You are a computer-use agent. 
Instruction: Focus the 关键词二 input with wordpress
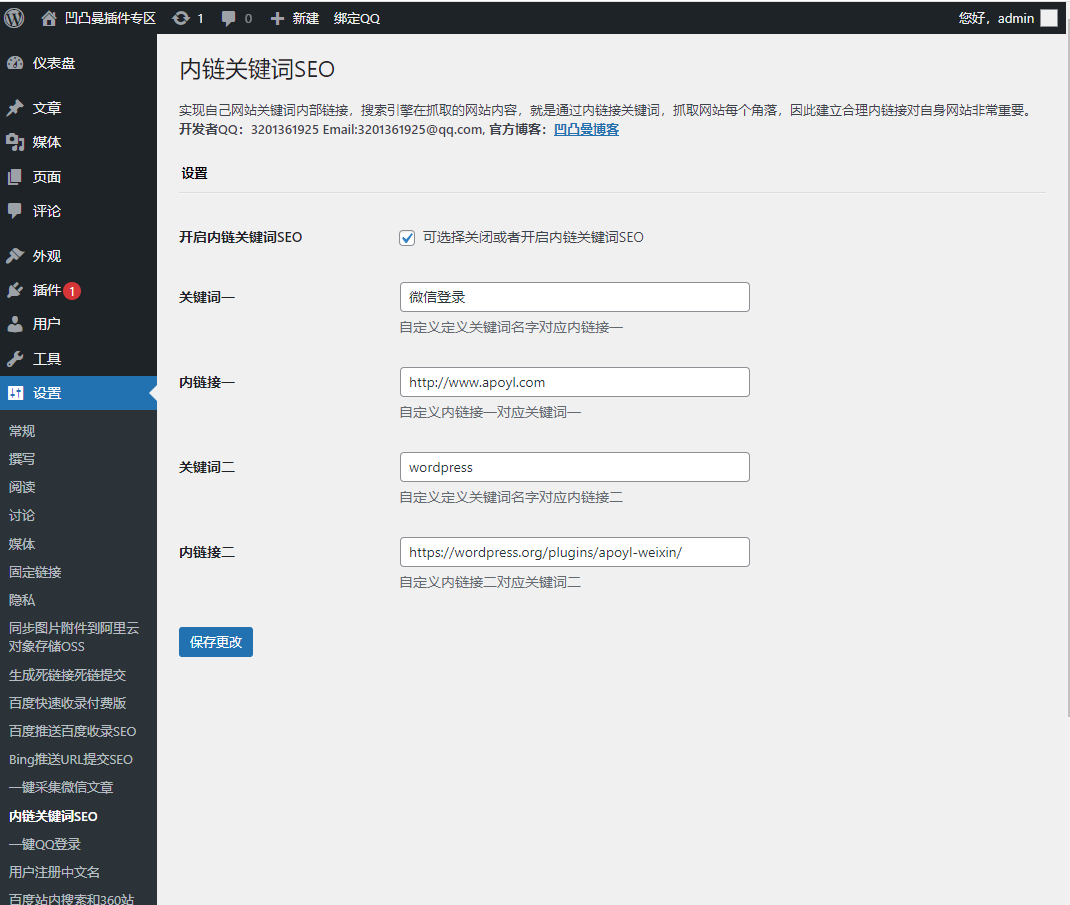coord(575,467)
